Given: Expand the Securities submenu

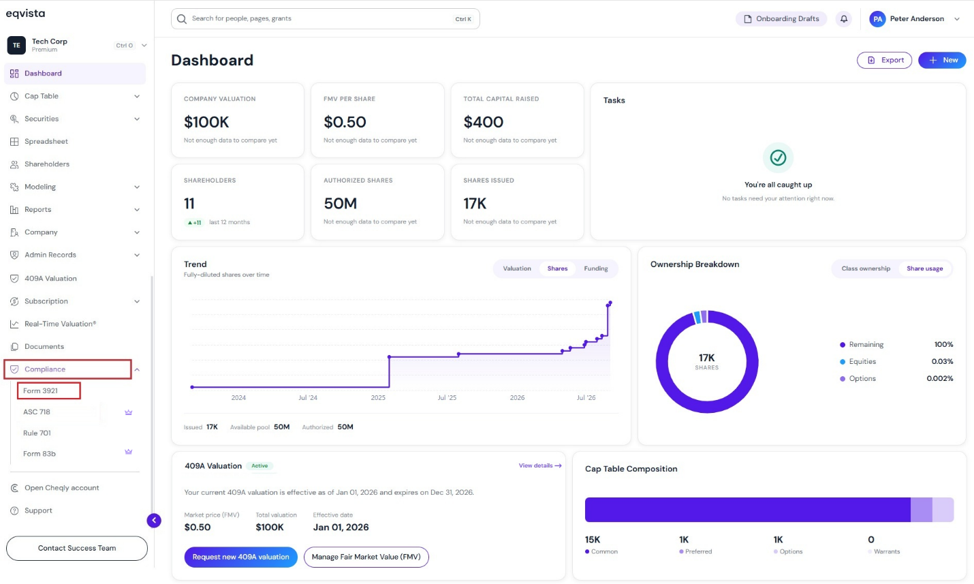Looking at the screenshot, I should [137, 119].
